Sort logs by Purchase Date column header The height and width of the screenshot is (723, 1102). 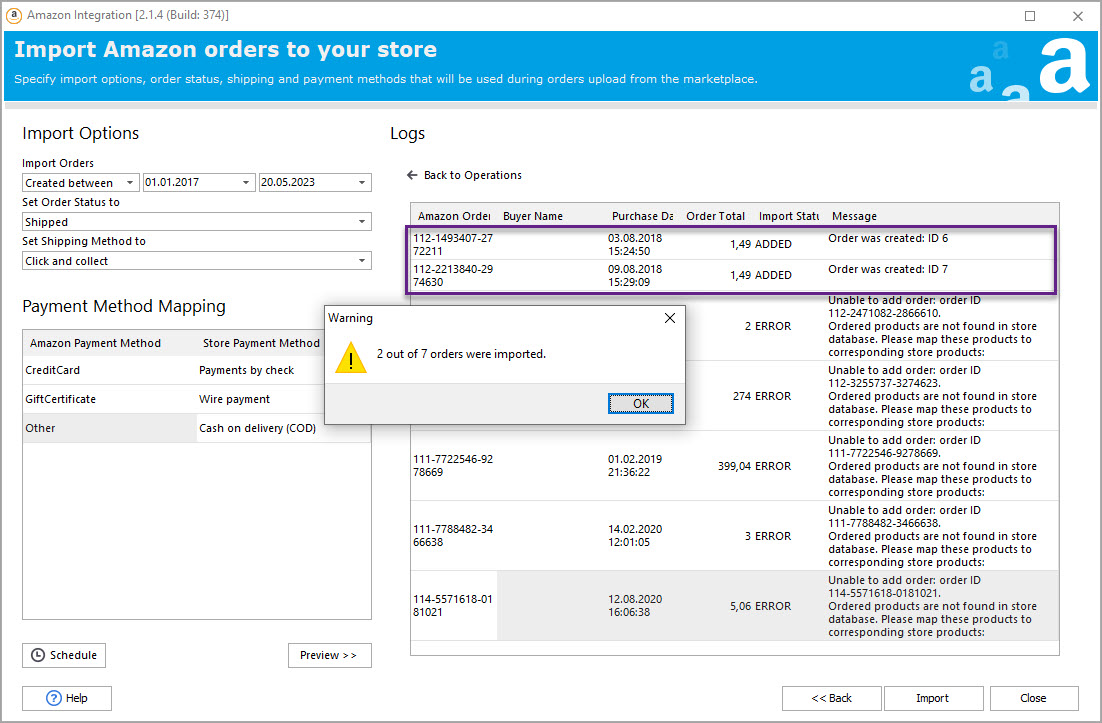pos(642,216)
